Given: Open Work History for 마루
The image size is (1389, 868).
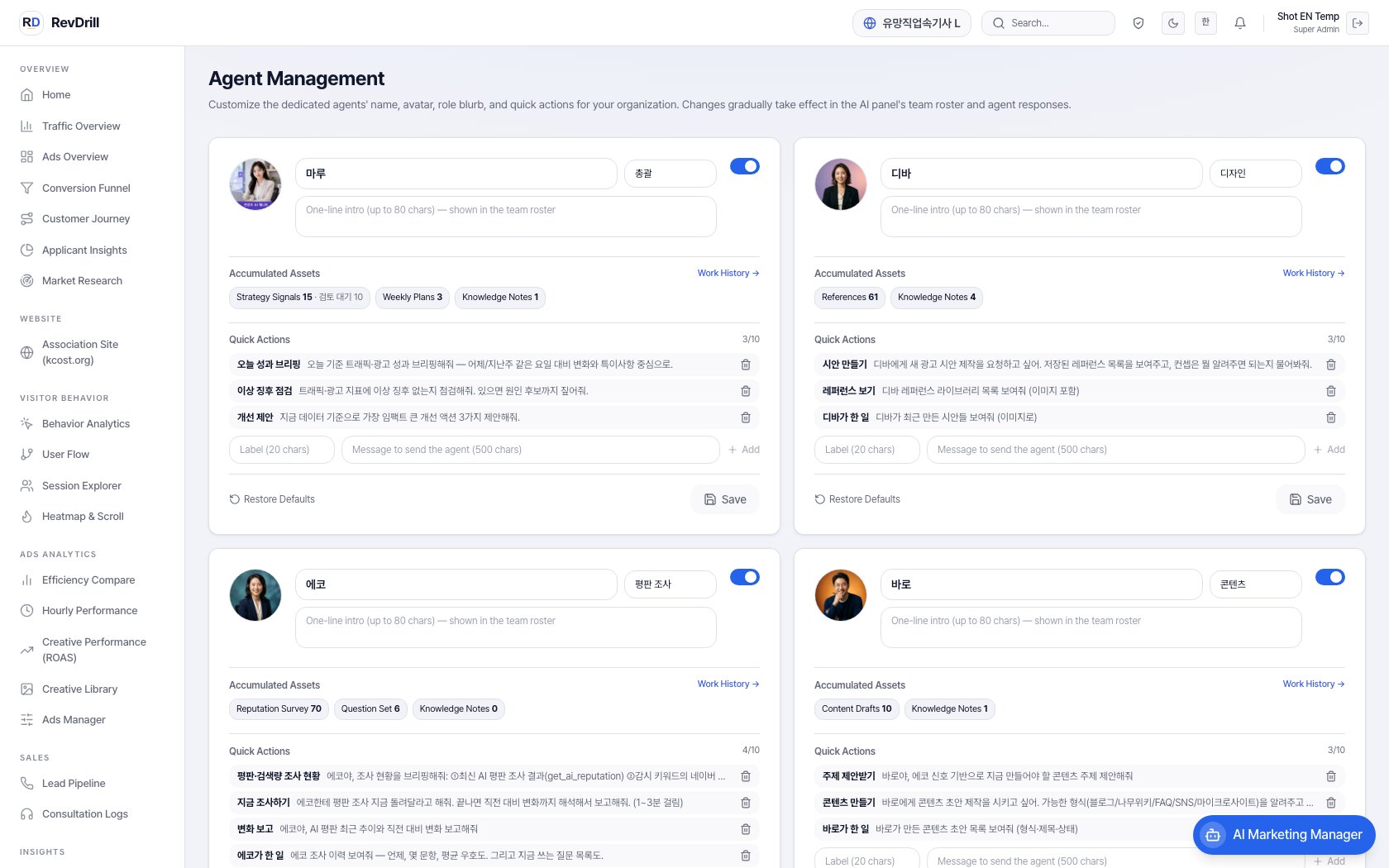Looking at the screenshot, I should 728,273.
